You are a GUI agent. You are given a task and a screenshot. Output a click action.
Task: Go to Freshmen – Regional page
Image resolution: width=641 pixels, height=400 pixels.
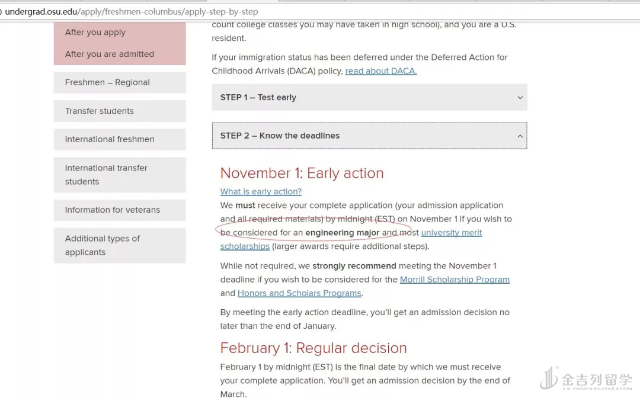click(x=106, y=83)
